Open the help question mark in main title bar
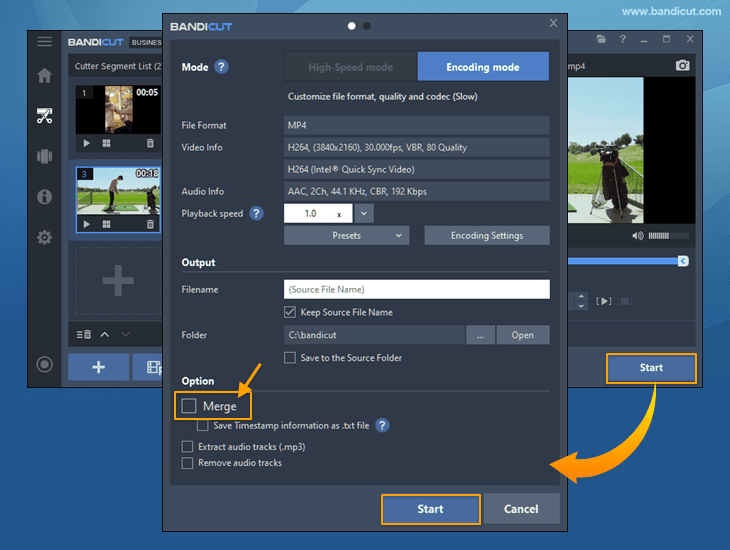The image size is (730, 550). tap(622, 39)
